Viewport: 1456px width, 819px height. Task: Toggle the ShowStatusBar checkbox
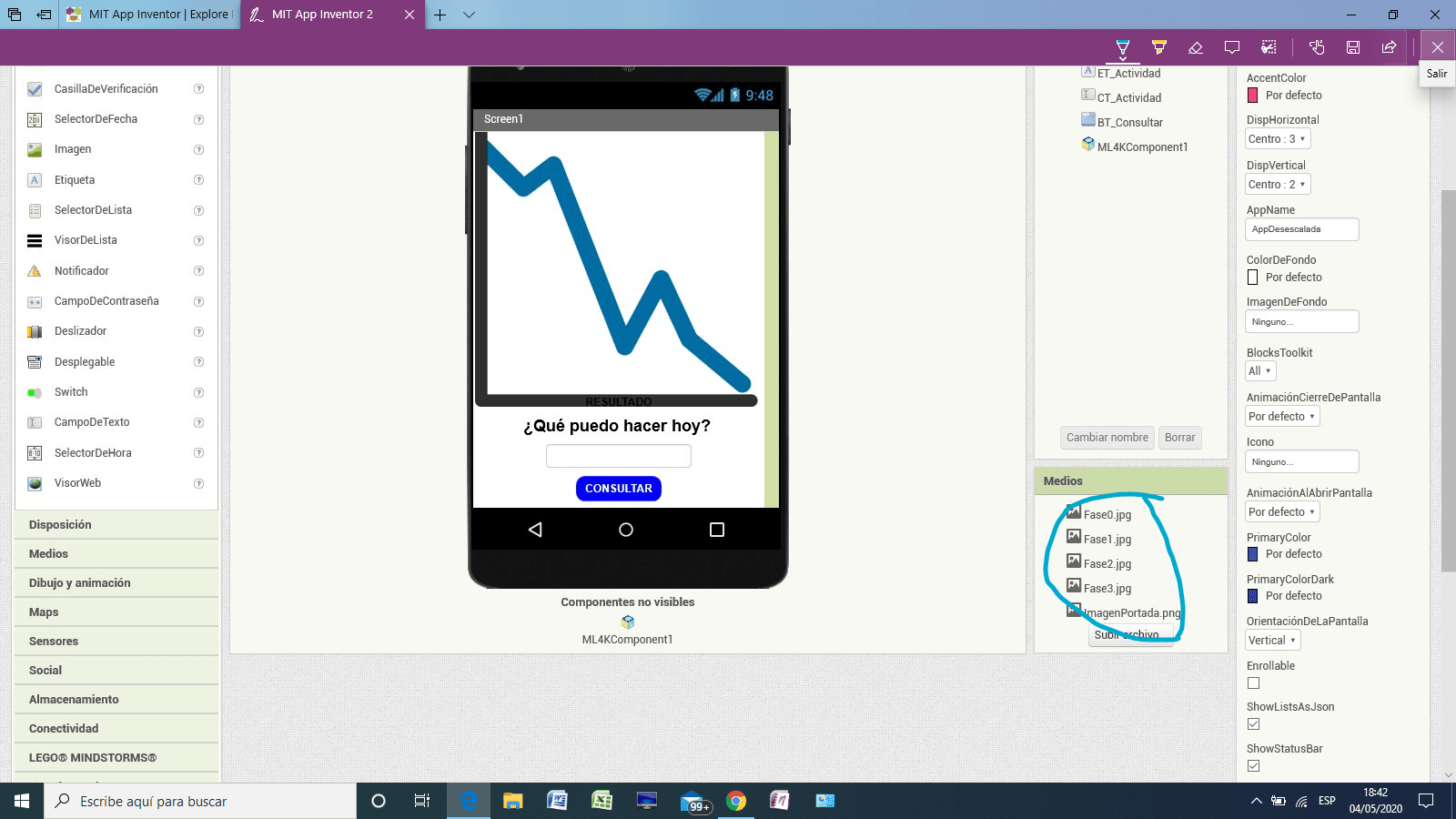tap(1253, 766)
